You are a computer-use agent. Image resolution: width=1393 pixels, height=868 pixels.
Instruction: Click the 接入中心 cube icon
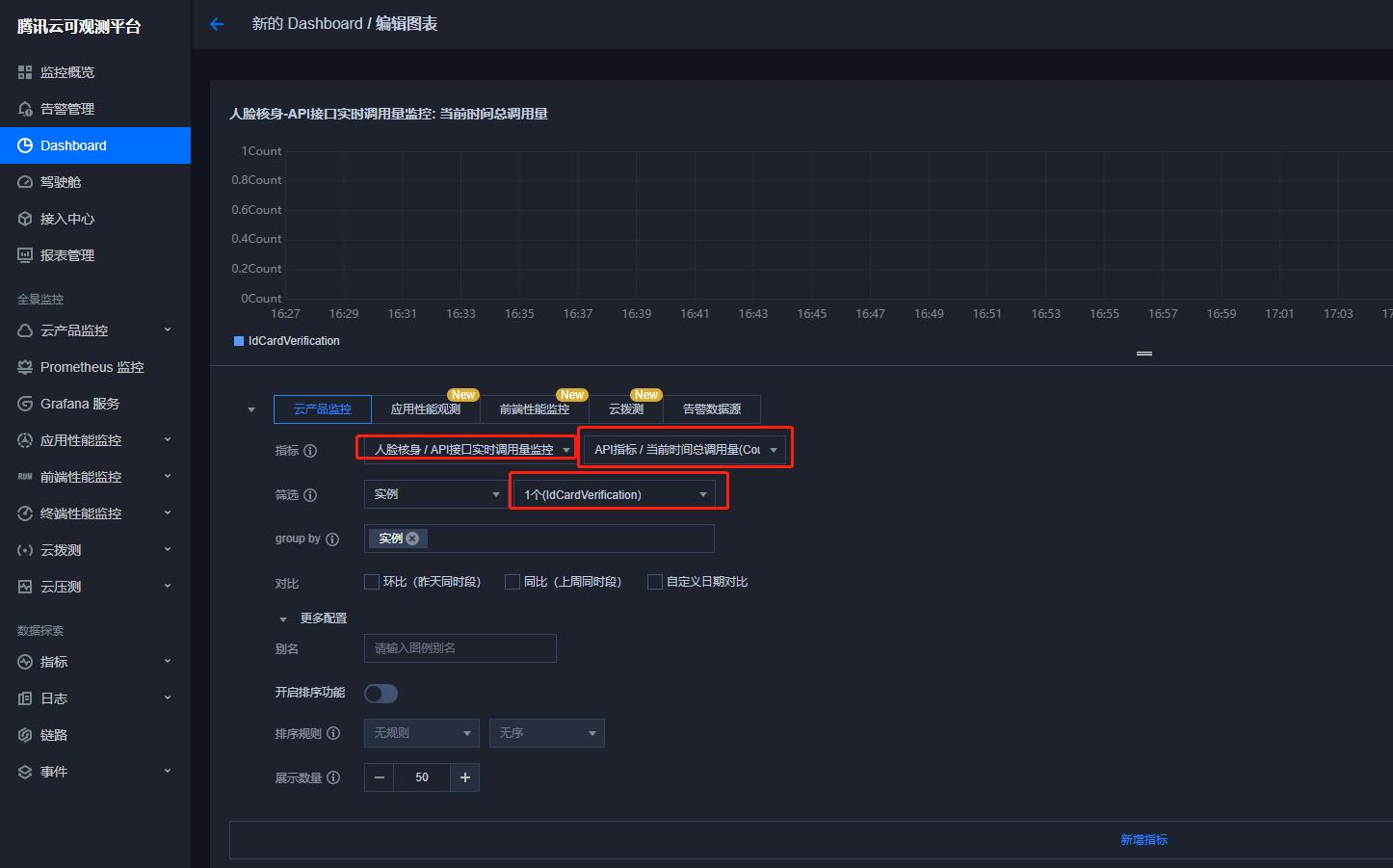(x=25, y=219)
